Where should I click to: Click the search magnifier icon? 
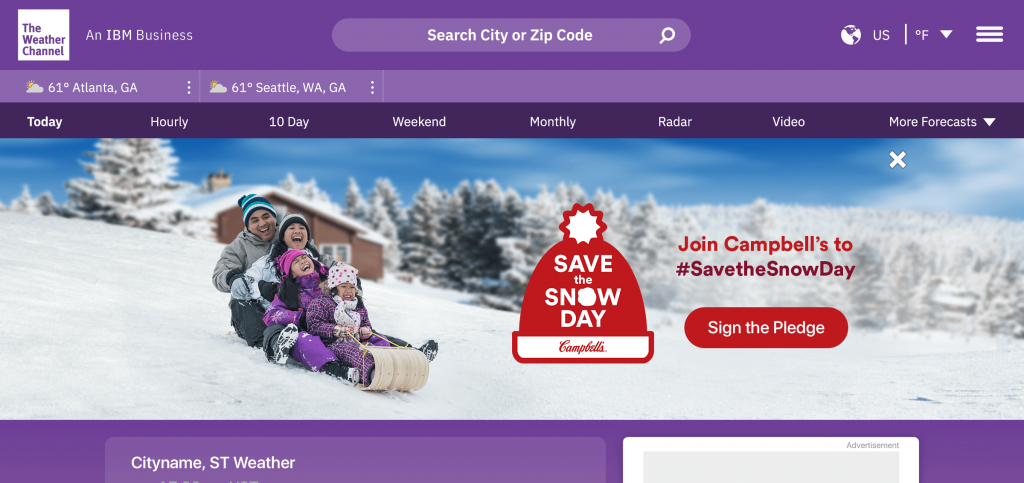tap(667, 35)
